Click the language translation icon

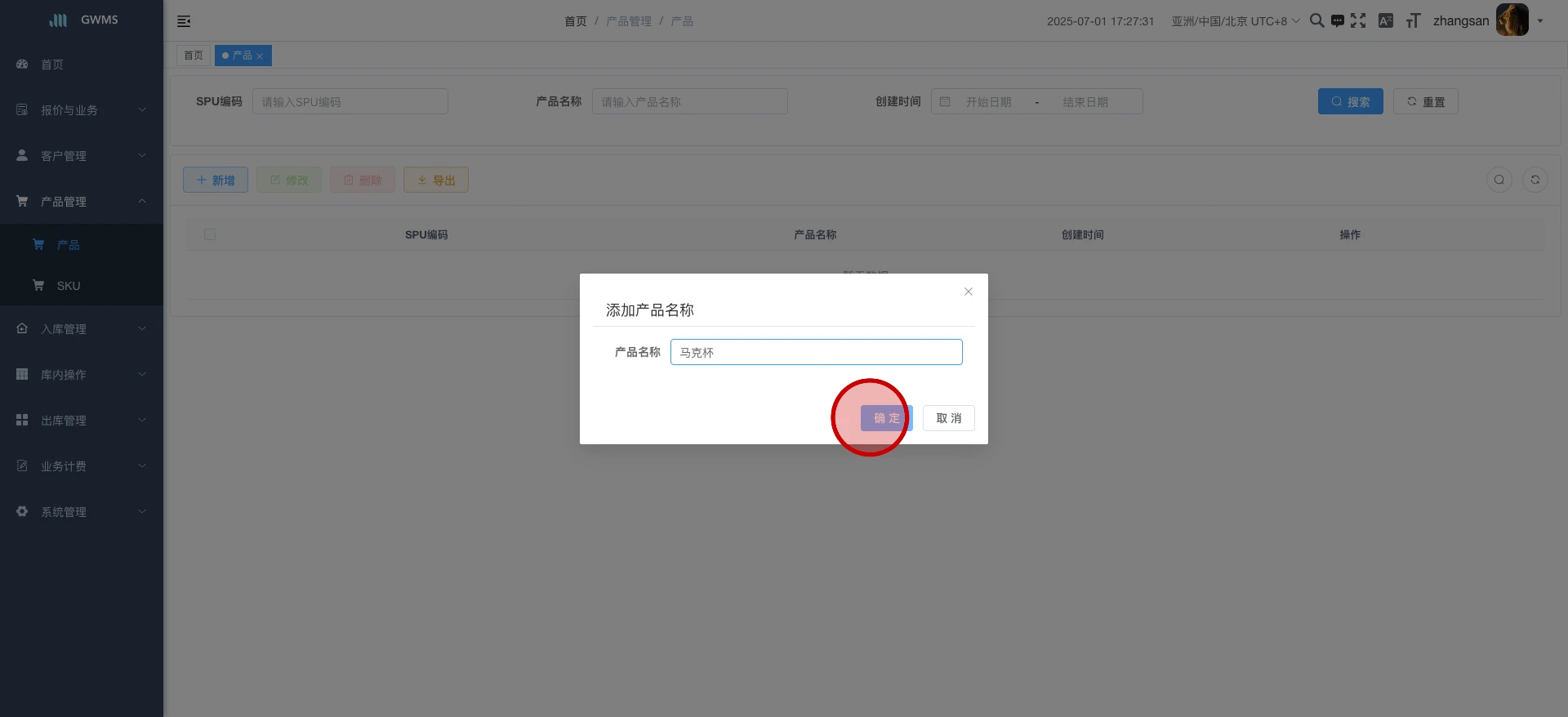pyautogui.click(x=1385, y=21)
